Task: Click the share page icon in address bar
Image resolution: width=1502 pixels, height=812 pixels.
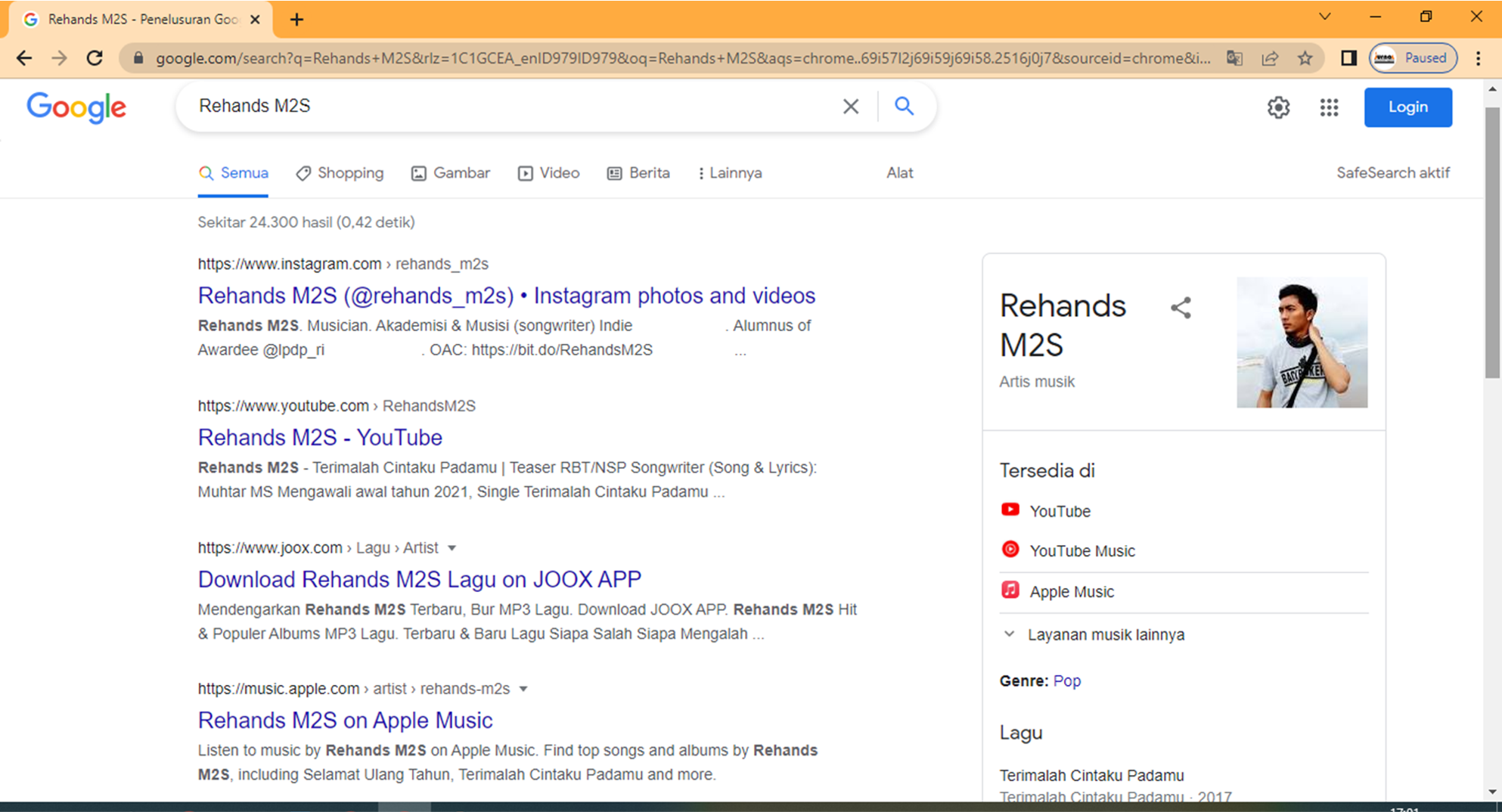Action: click(x=1270, y=58)
